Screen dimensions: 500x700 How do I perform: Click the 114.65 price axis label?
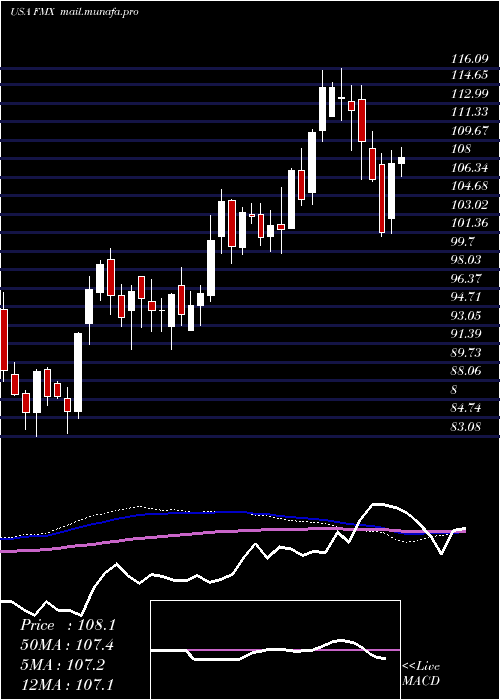click(469, 75)
